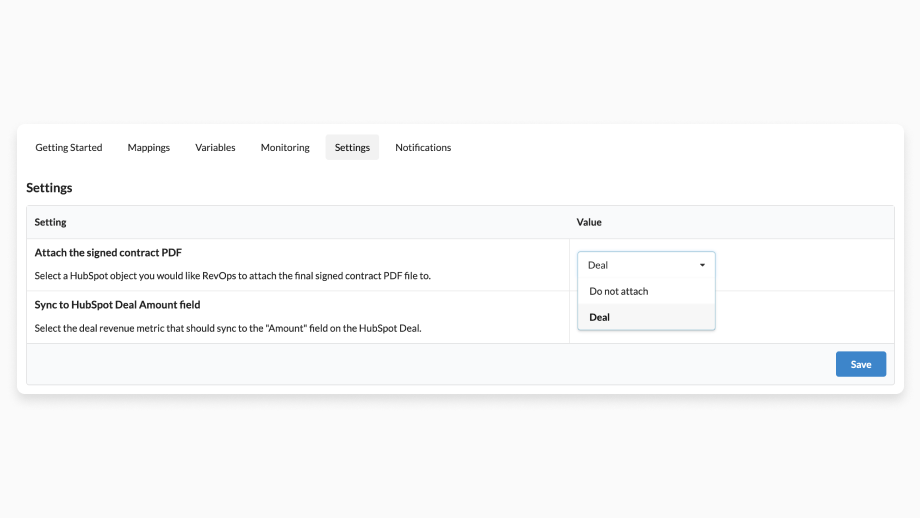Open the Getting Started tab
This screenshot has height=518, width=920.
click(69, 148)
